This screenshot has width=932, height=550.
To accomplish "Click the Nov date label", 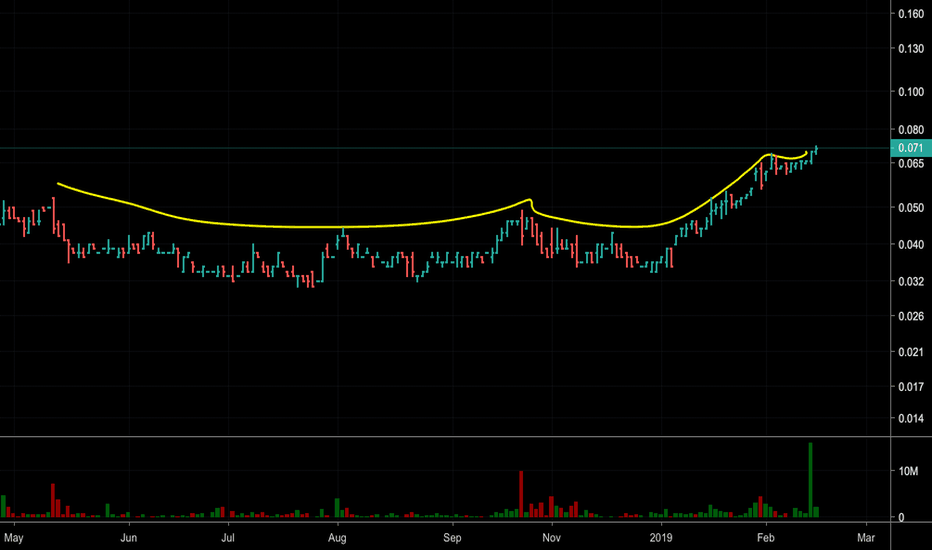I will pyautogui.click(x=551, y=538).
